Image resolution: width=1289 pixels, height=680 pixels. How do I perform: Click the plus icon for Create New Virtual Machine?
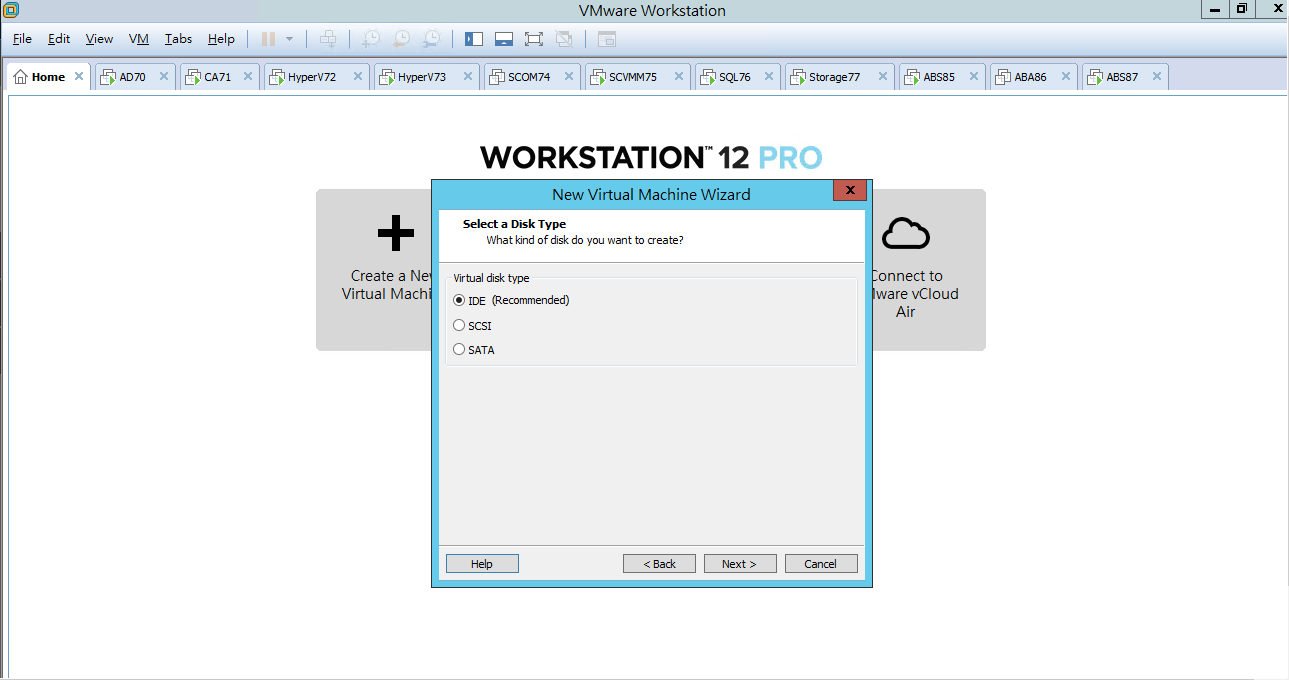tap(396, 233)
